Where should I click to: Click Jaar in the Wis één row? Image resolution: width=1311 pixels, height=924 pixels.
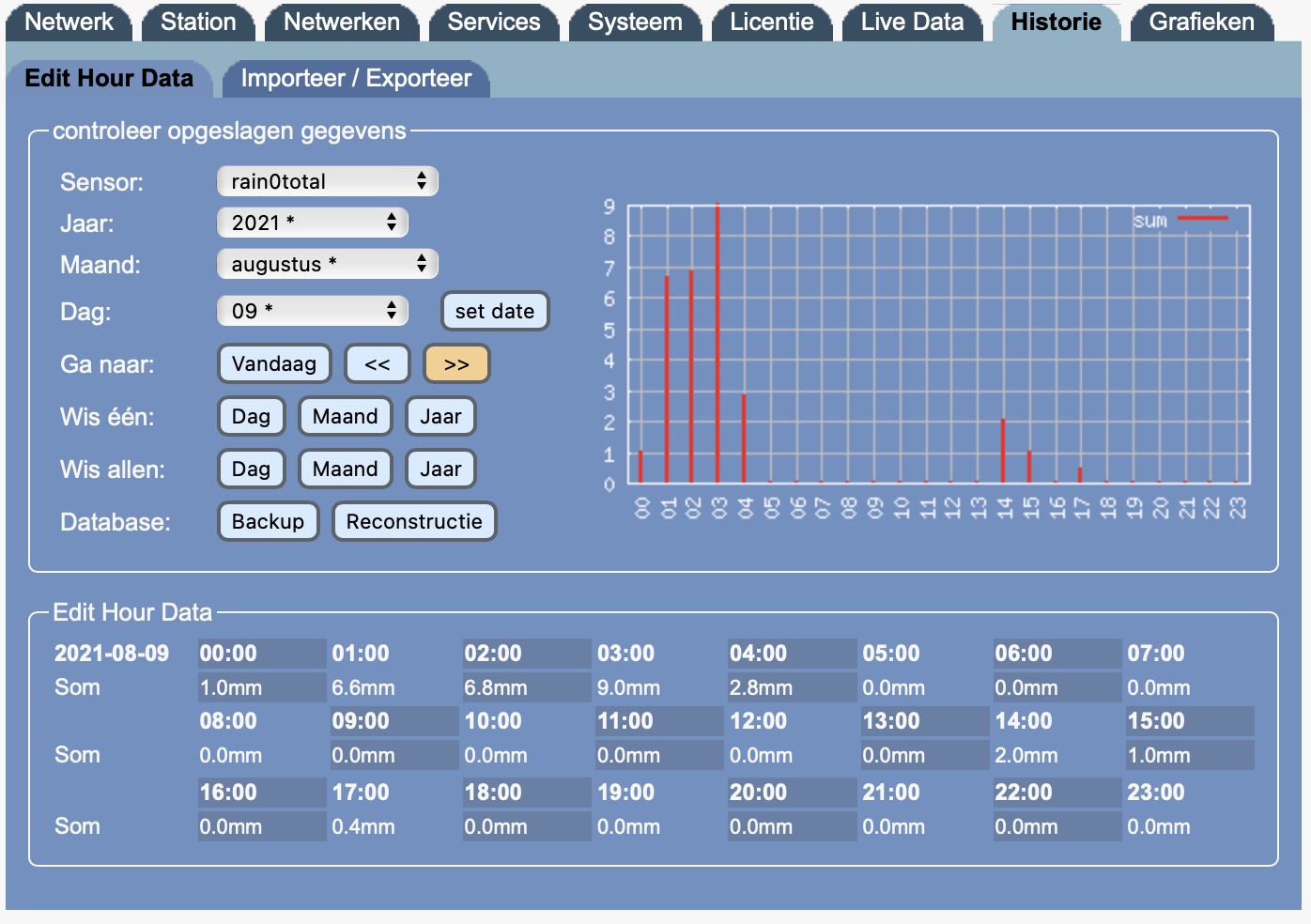point(441,416)
